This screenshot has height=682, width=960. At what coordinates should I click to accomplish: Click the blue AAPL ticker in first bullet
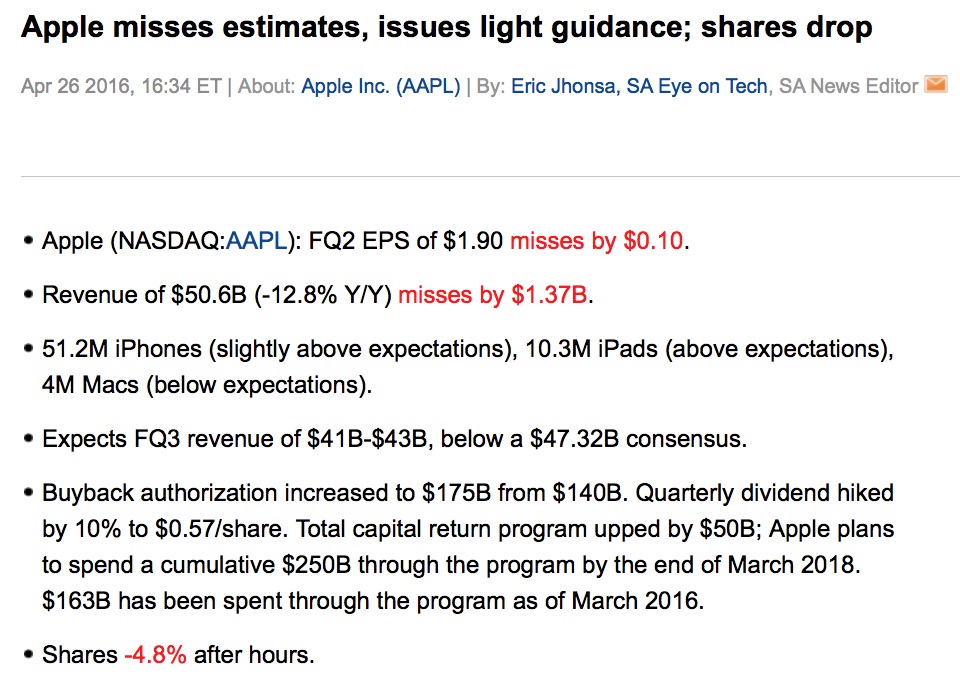(257, 241)
